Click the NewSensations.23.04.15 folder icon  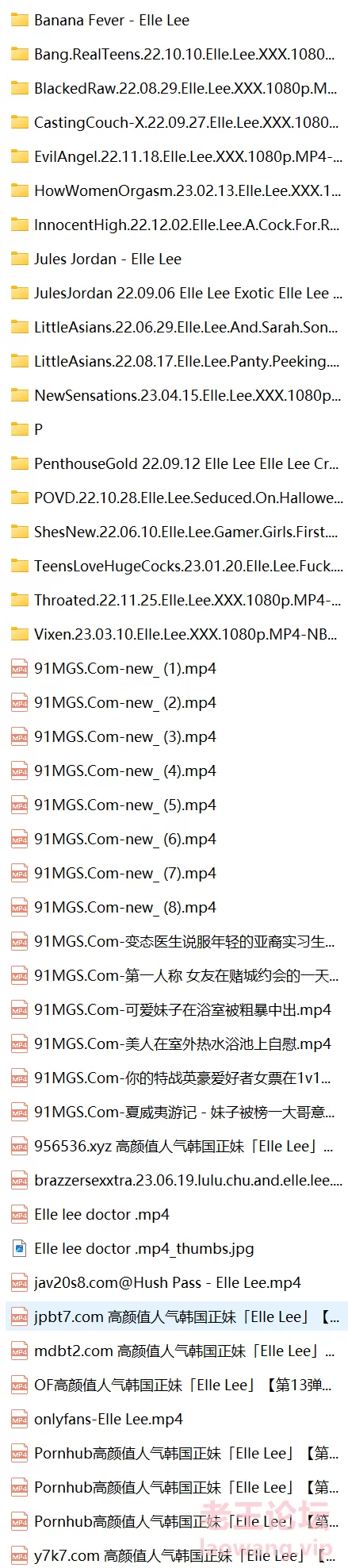point(20,395)
